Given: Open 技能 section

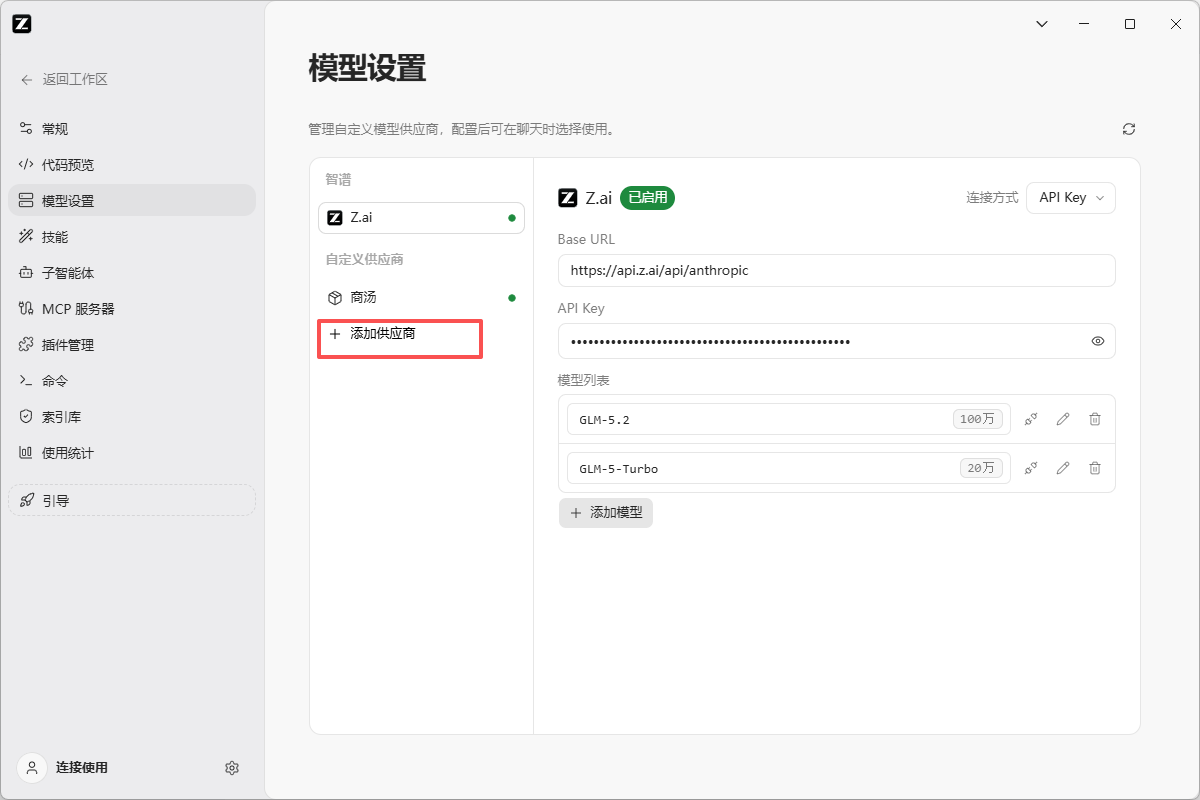Looking at the screenshot, I should coord(132,237).
